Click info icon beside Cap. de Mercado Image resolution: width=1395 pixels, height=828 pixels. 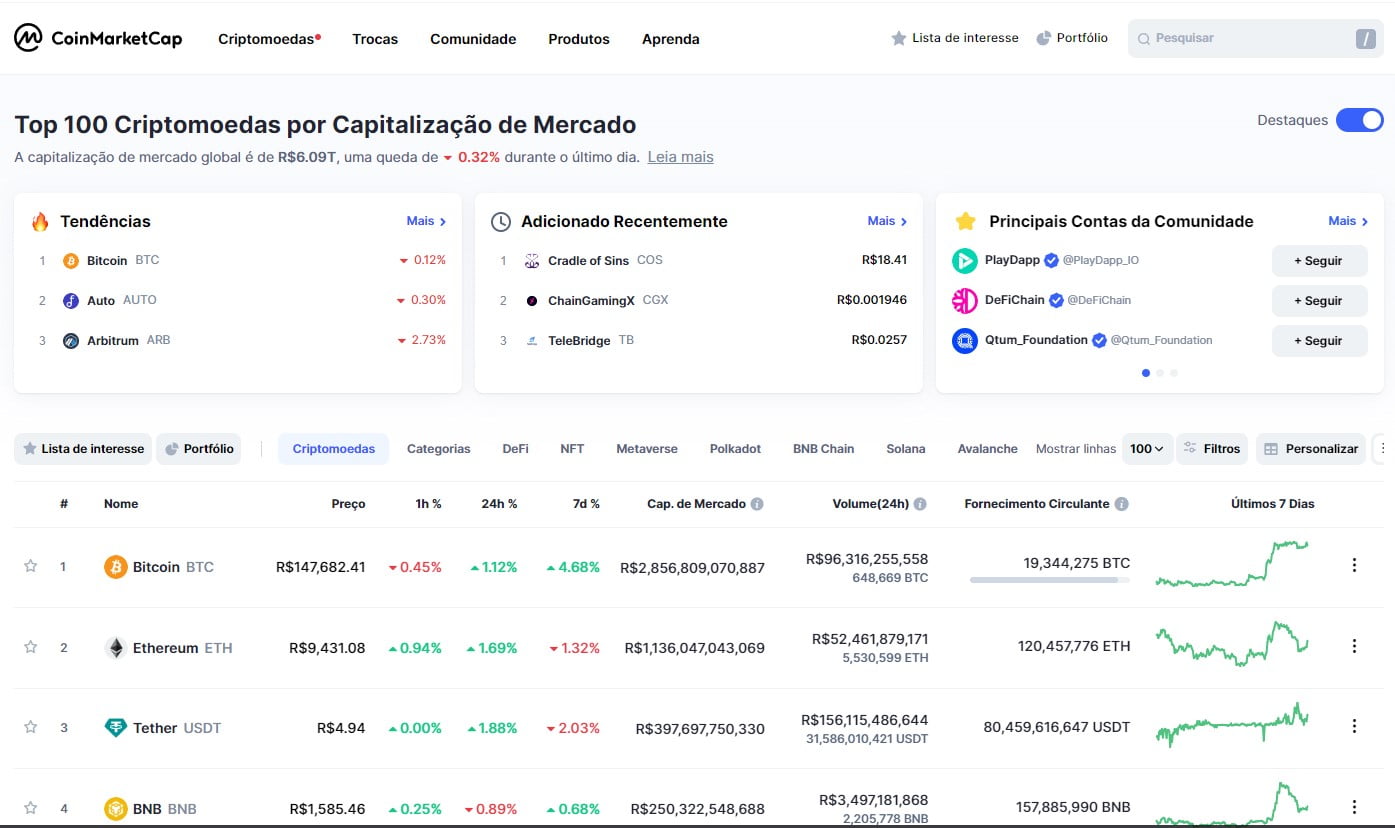(757, 504)
